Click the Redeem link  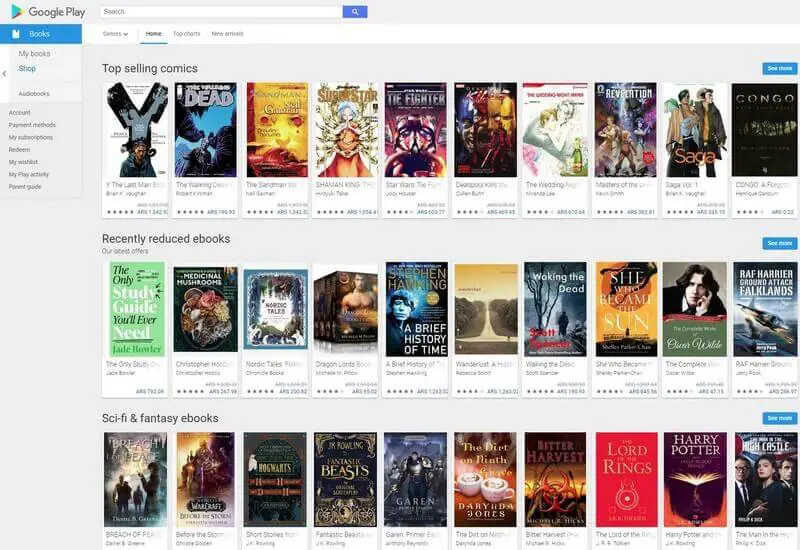tap(19, 149)
